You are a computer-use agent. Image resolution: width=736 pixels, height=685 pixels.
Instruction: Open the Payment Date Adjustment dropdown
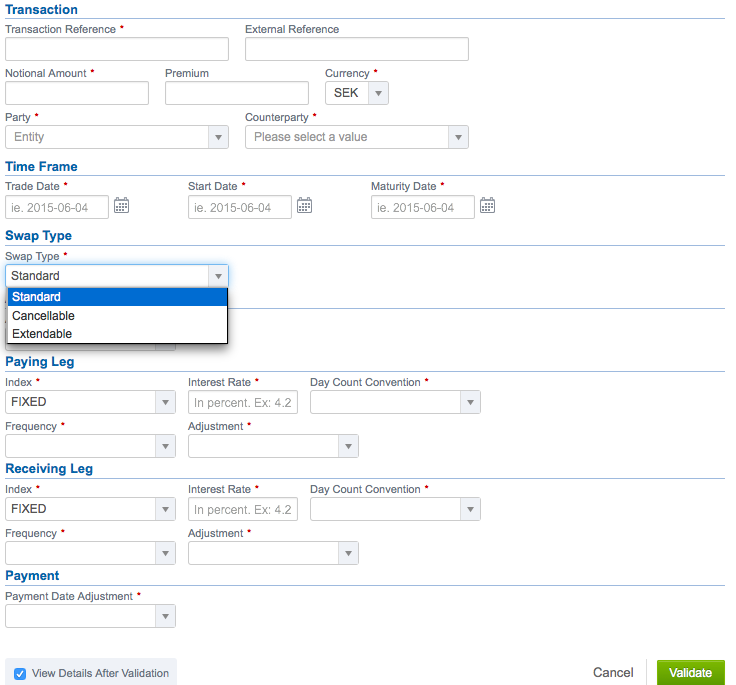[x=91, y=616]
